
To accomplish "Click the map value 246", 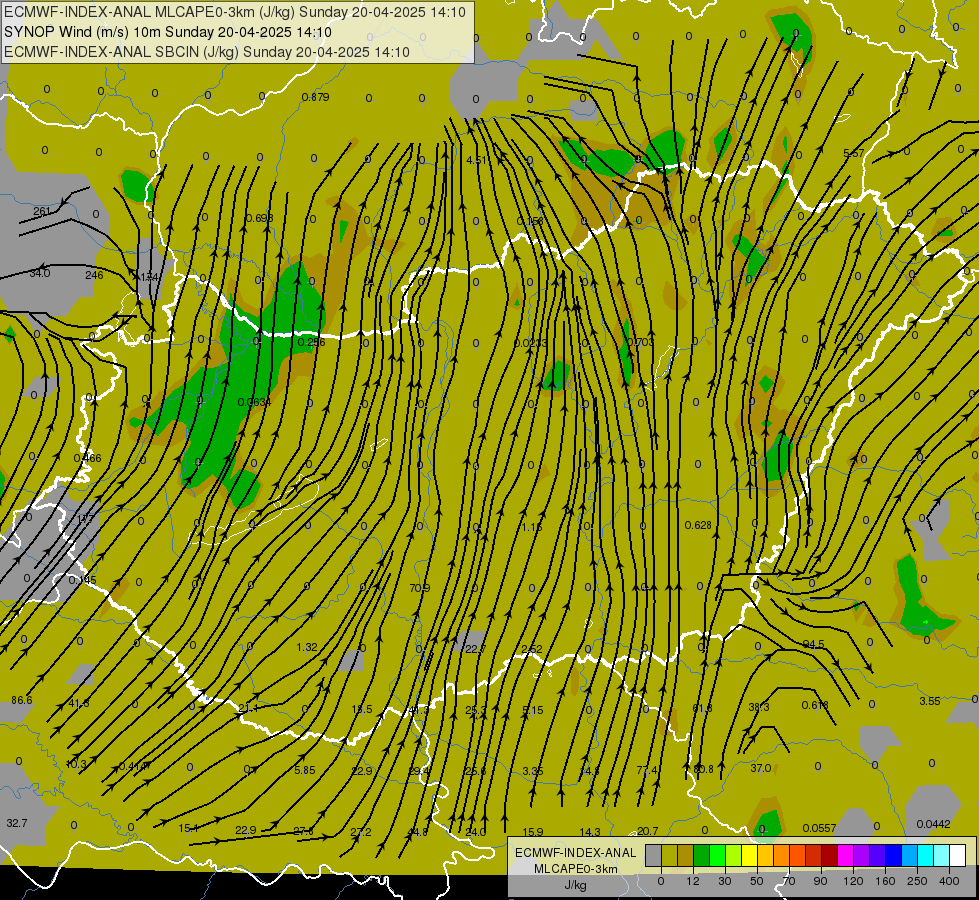I will coord(94,275).
